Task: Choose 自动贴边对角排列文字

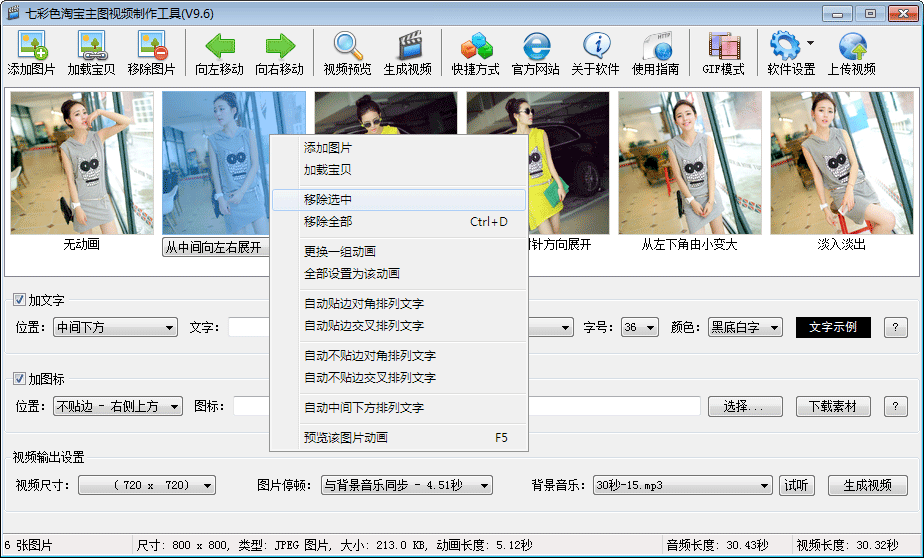Action: (399, 303)
